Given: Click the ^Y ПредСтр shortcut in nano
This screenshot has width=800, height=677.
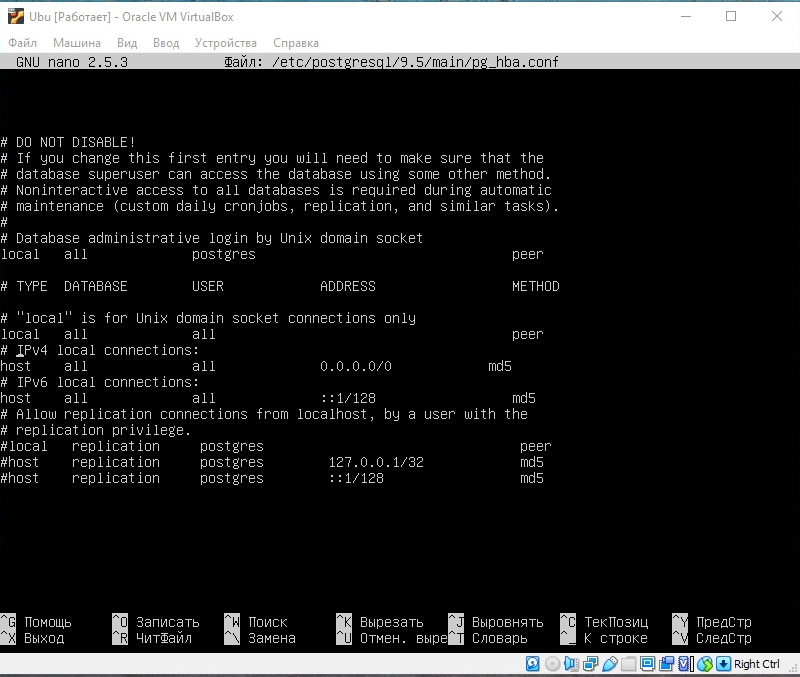Looking at the screenshot, I should (712, 622).
